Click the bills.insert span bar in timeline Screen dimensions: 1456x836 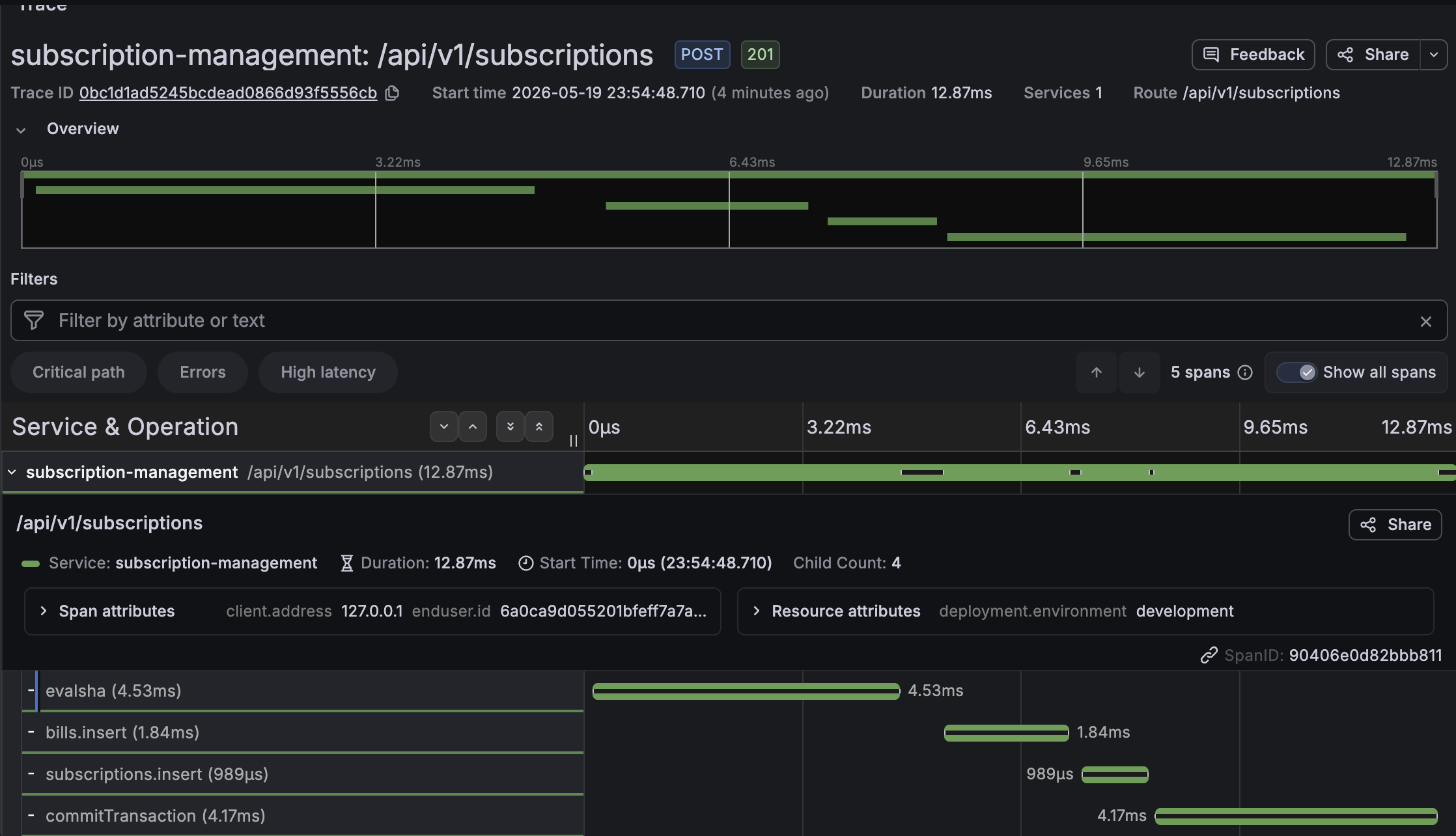[1007, 733]
